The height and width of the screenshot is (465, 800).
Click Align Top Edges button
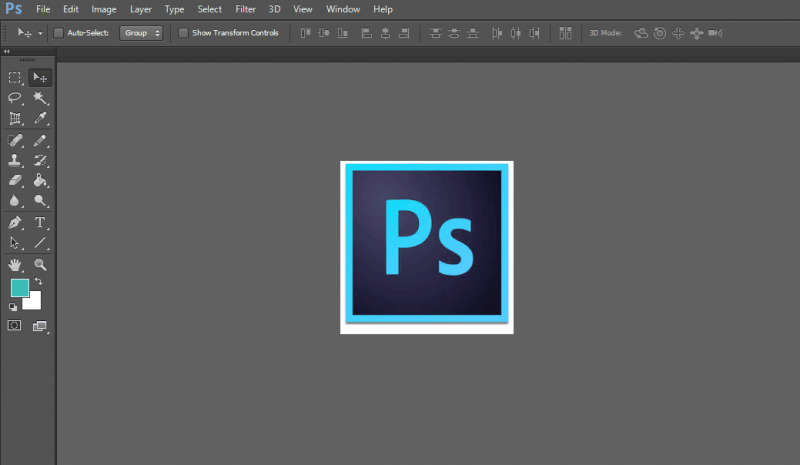[x=305, y=33]
